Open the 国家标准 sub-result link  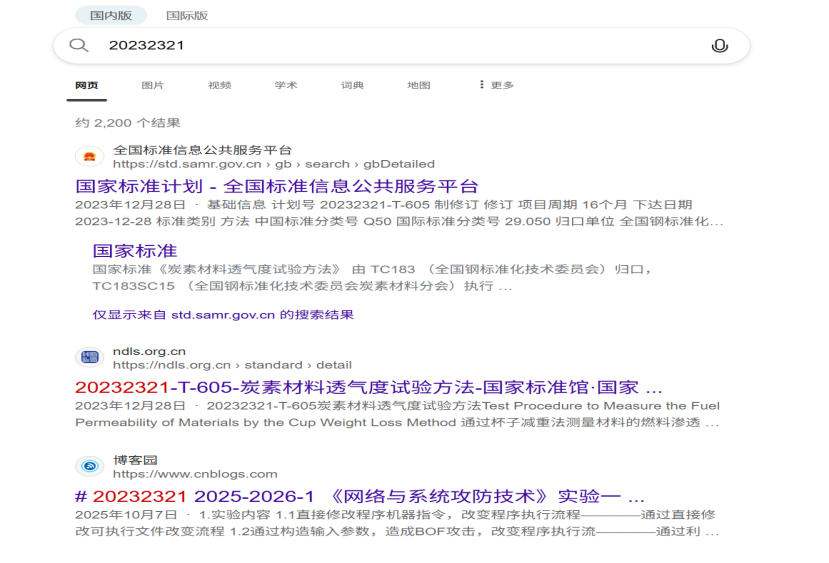(135, 251)
